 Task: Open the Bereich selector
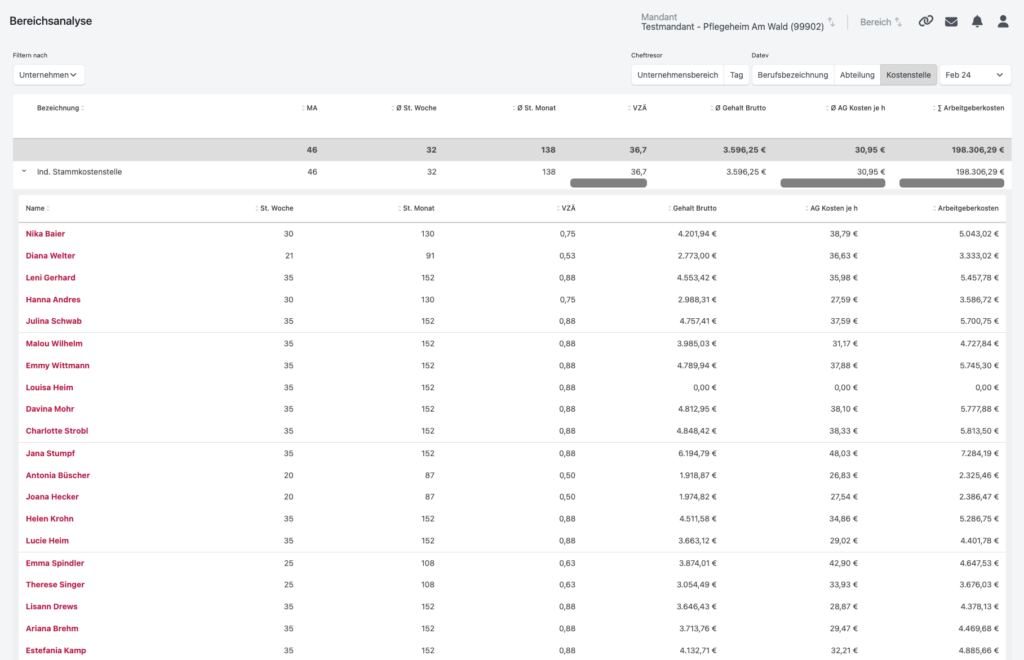[x=880, y=22]
